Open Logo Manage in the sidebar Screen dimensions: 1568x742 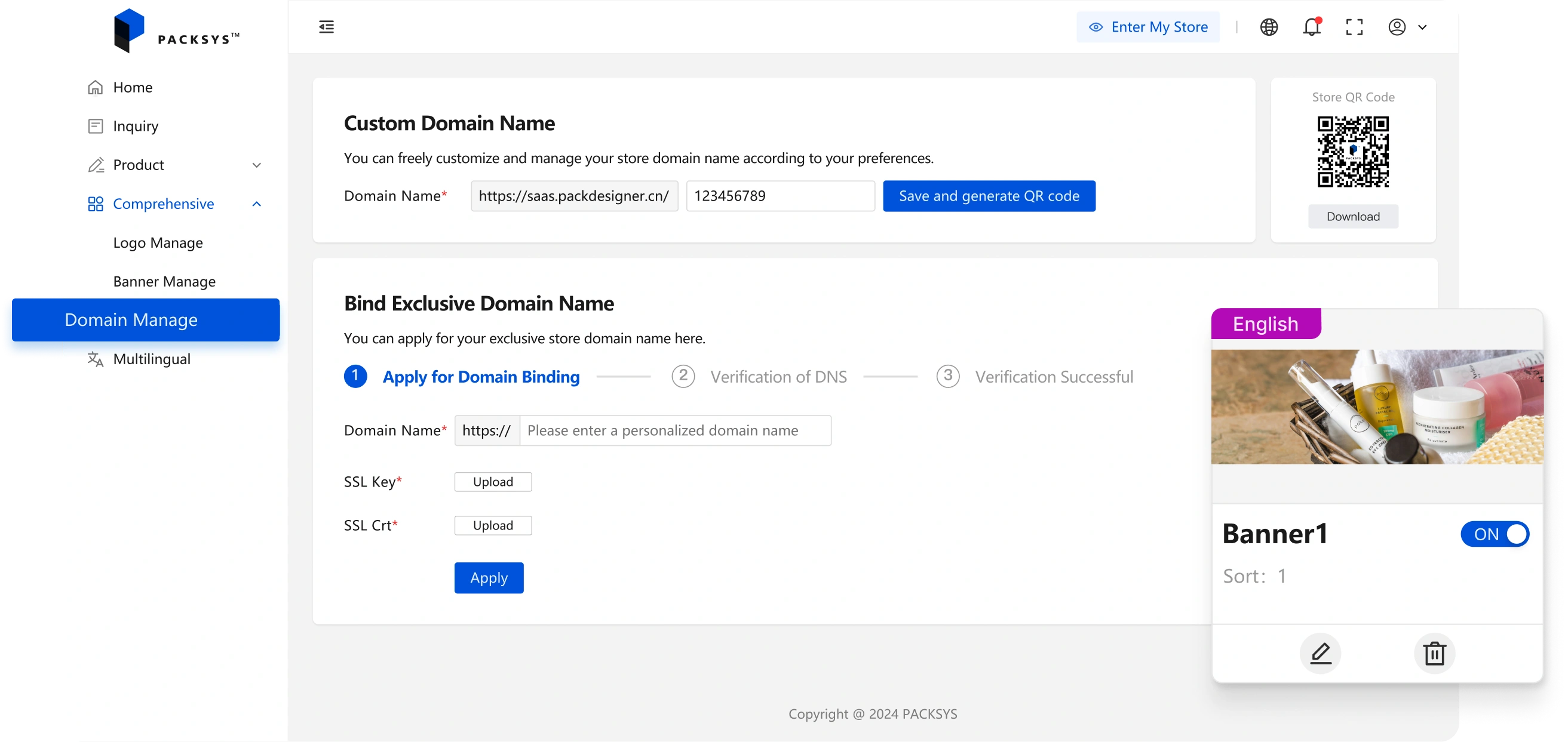[x=158, y=243]
